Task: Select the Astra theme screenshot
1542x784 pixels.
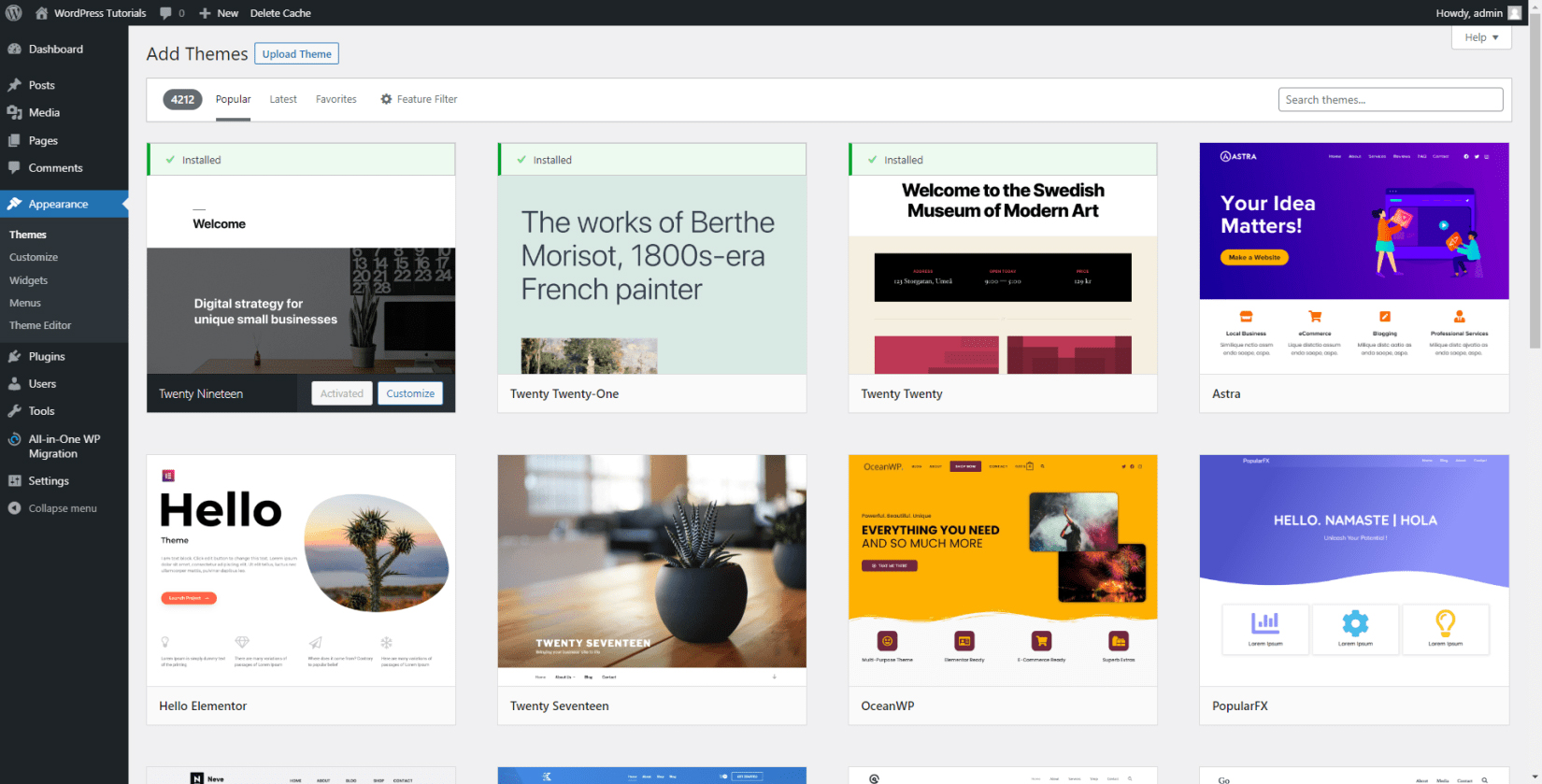Action: (x=1354, y=259)
